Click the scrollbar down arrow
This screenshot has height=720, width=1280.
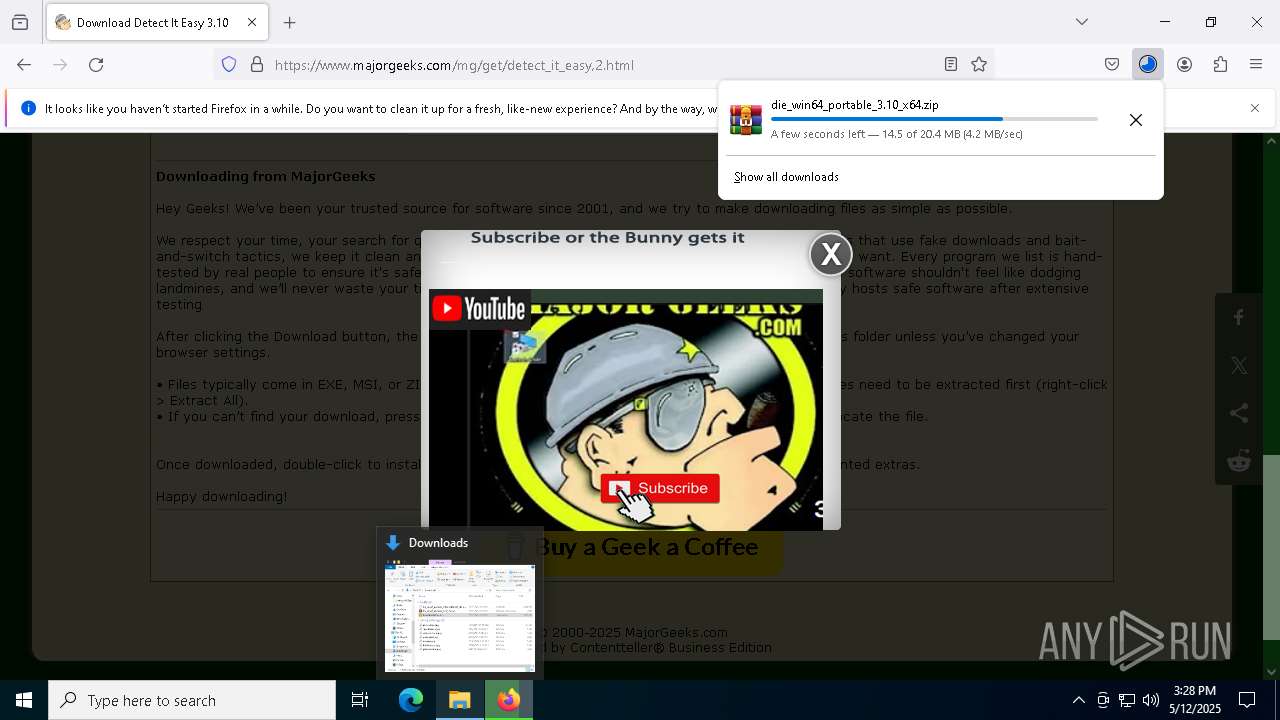click(x=1272, y=672)
